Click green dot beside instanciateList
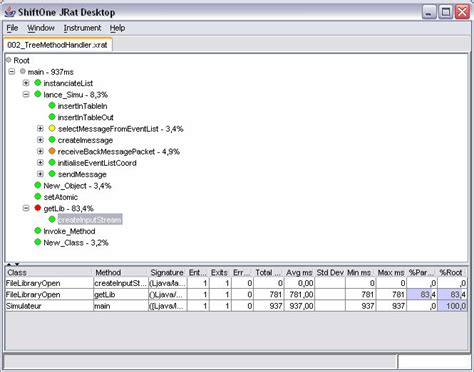 pos(38,83)
